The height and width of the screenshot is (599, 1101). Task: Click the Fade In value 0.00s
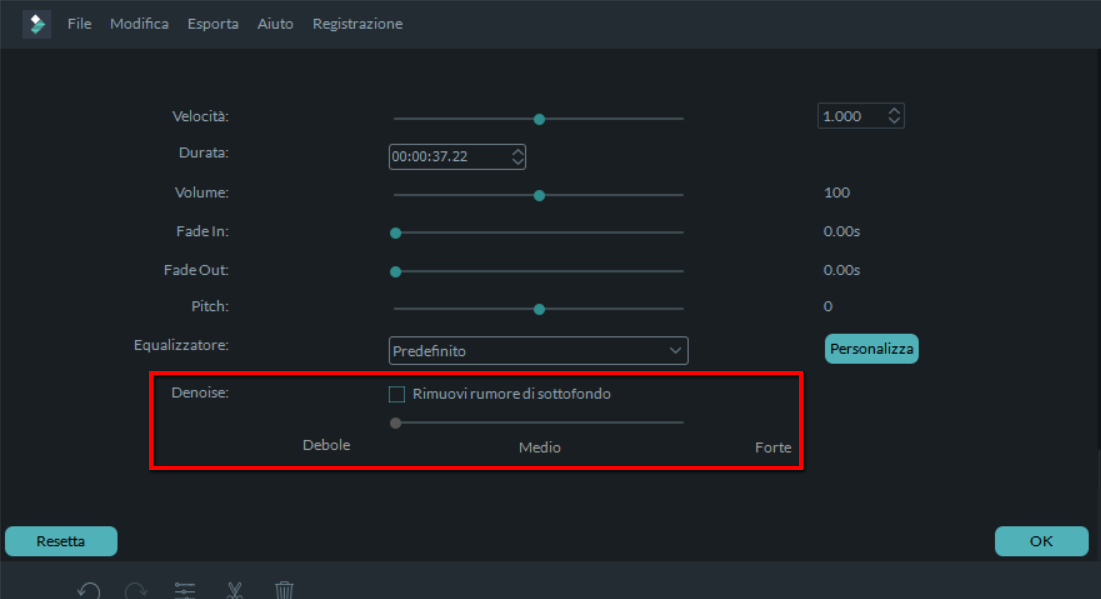click(841, 231)
